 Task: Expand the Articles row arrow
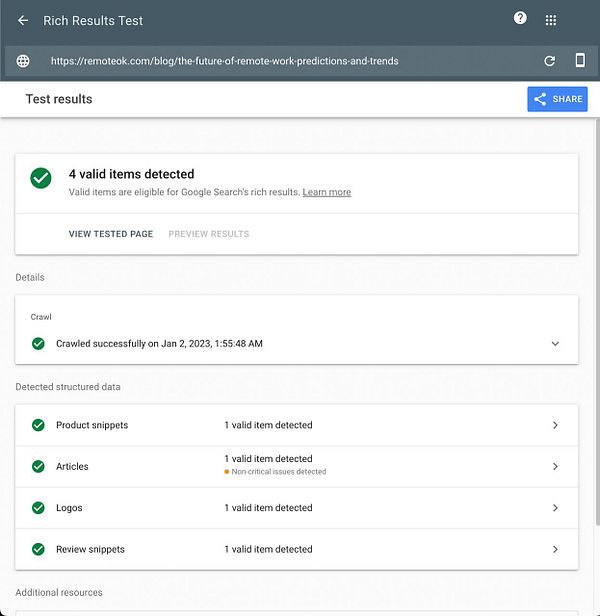pyautogui.click(x=556, y=466)
